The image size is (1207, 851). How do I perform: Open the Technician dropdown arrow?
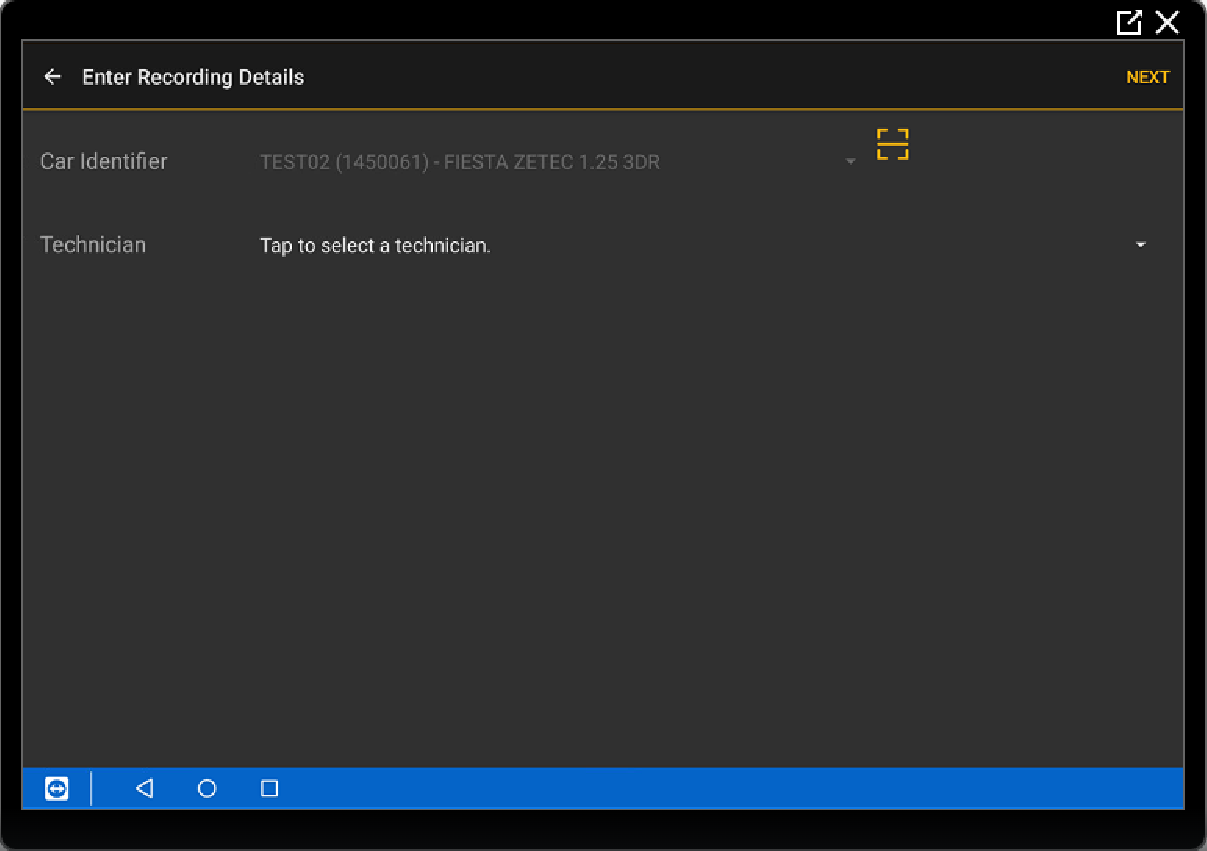coord(1141,245)
